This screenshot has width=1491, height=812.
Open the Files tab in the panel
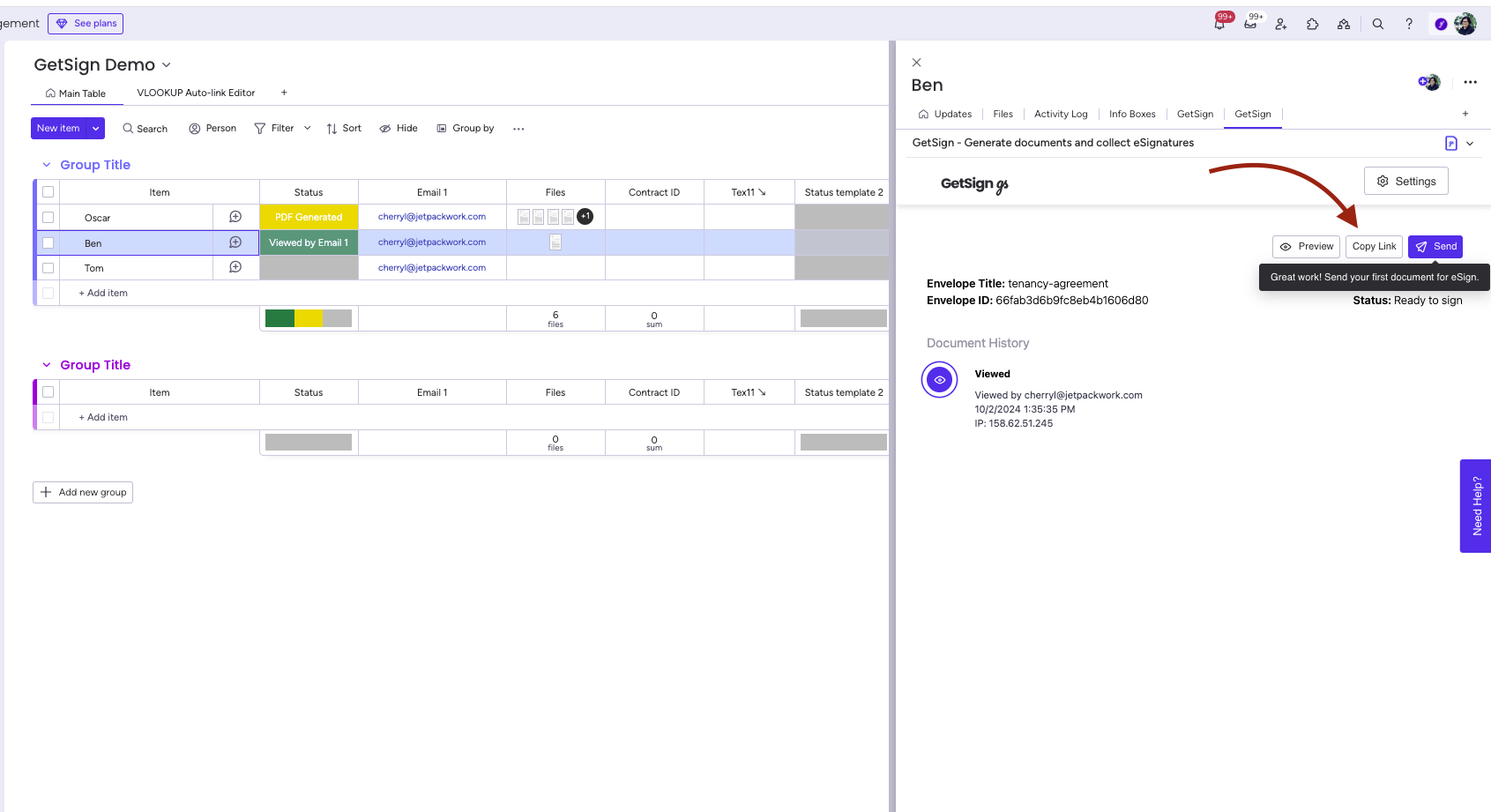tap(1003, 114)
